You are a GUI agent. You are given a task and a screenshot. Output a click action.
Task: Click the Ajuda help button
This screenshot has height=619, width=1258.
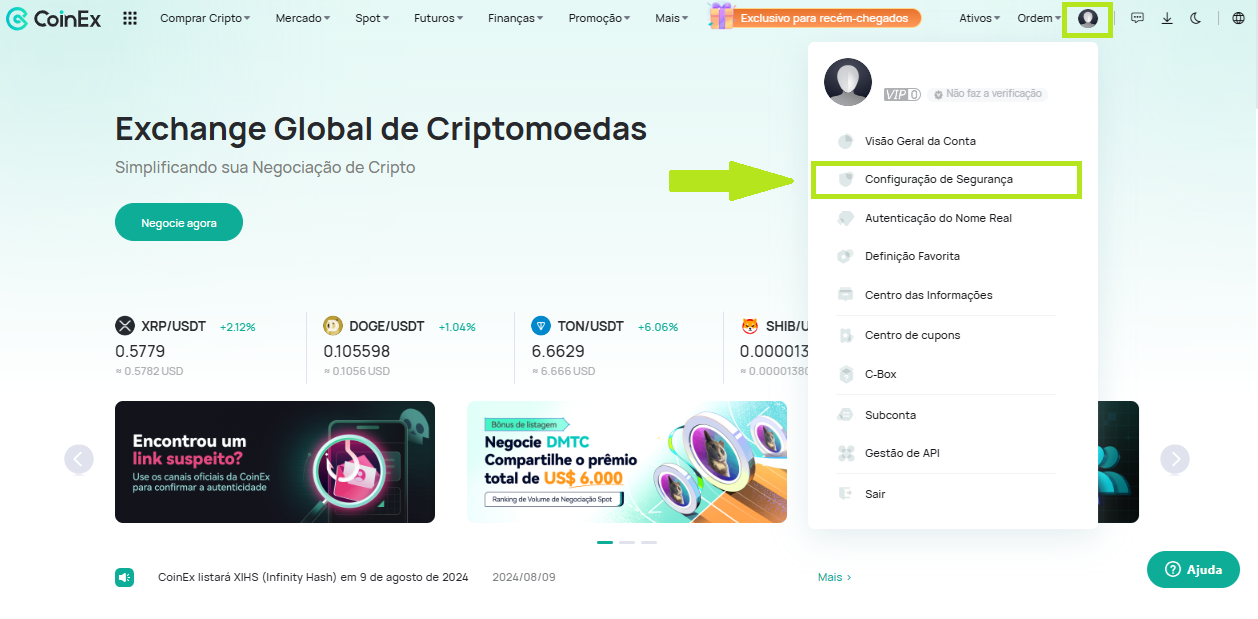(1193, 569)
